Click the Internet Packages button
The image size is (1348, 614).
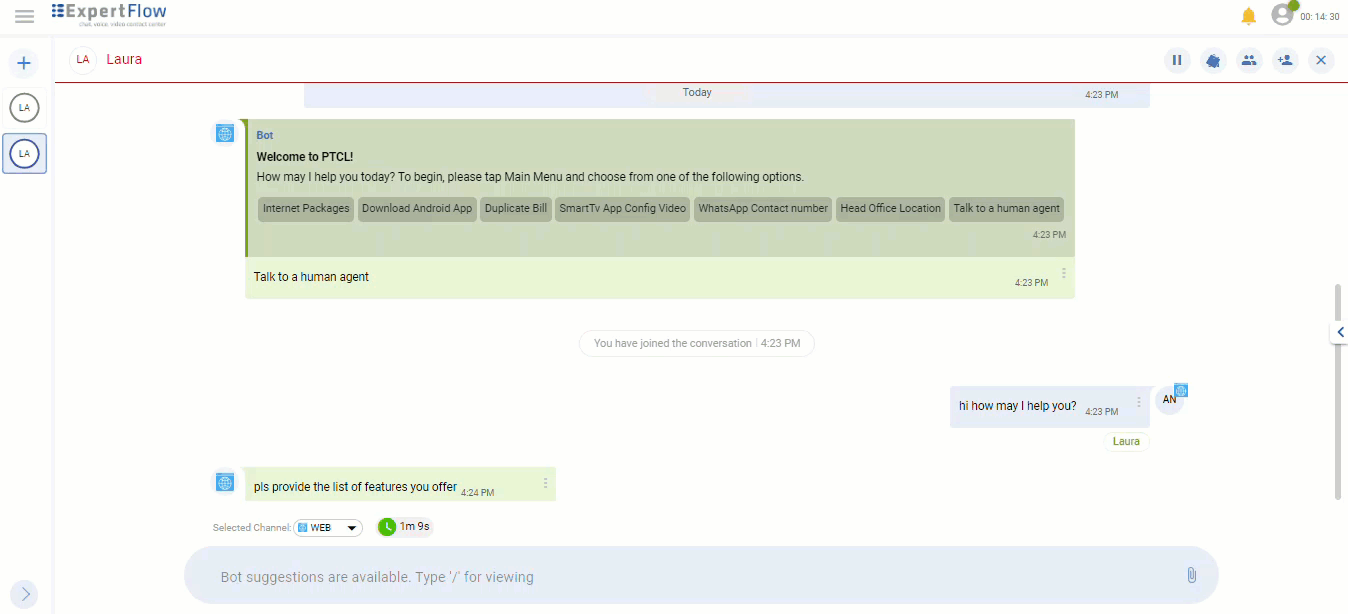click(306, 209)
